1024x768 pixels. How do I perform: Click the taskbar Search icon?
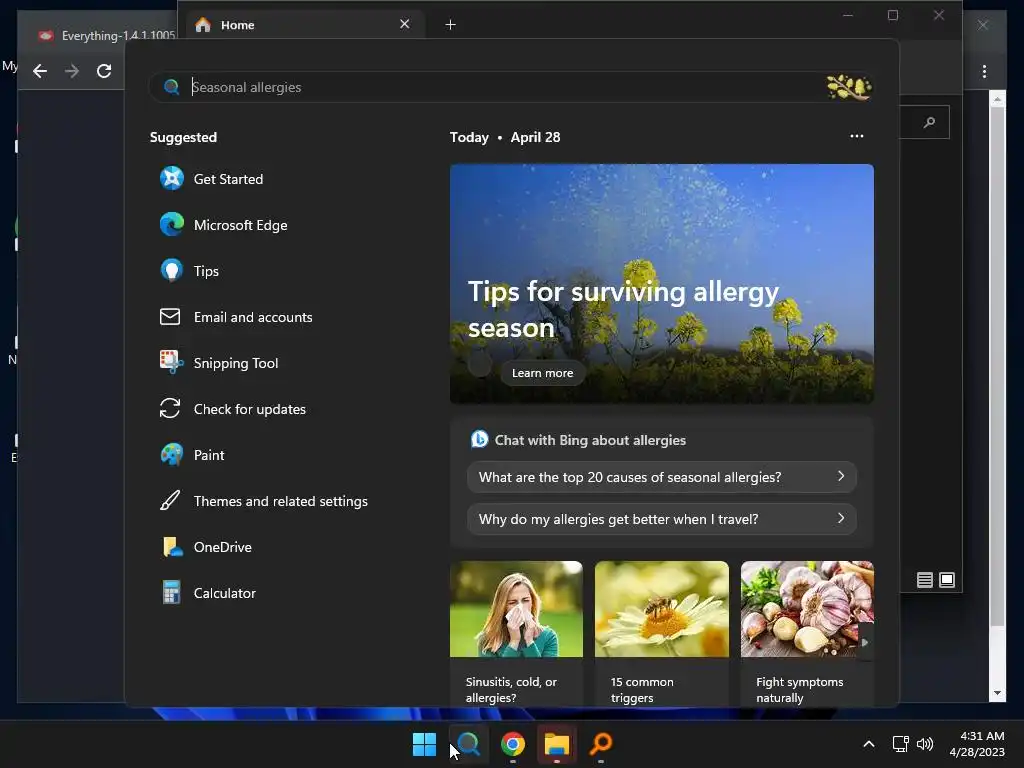pyautogui.click(x=468, y=744)
